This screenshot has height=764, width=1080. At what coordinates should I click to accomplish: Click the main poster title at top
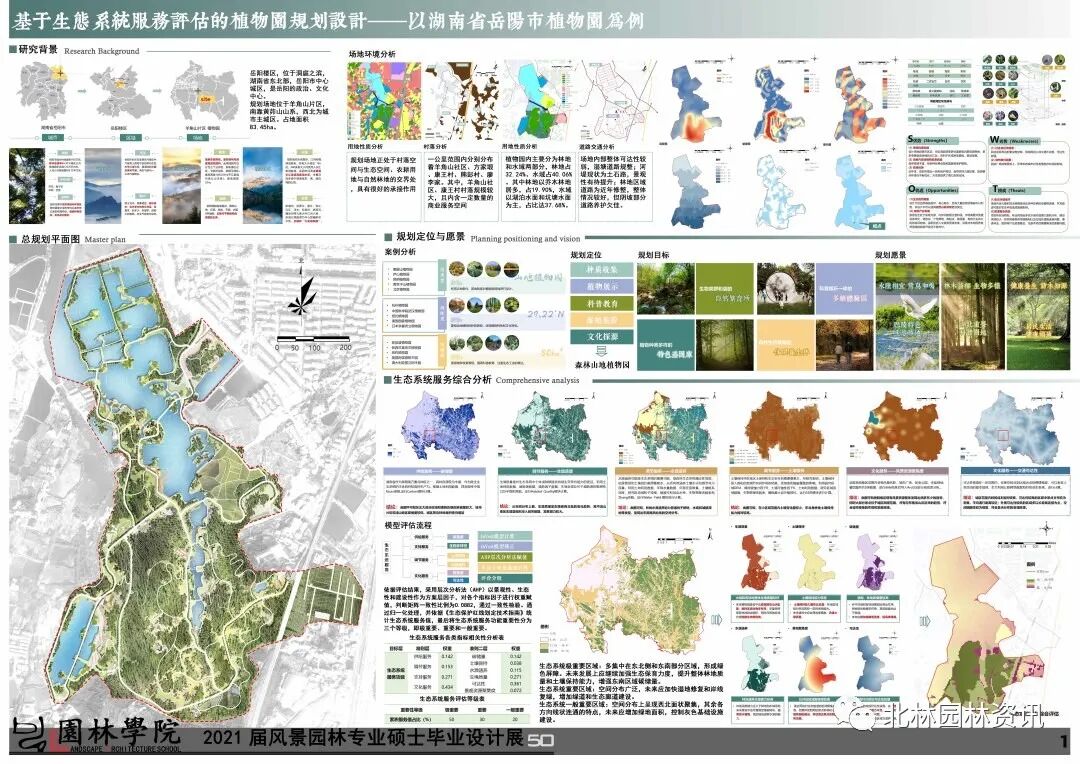pos(328,20)
